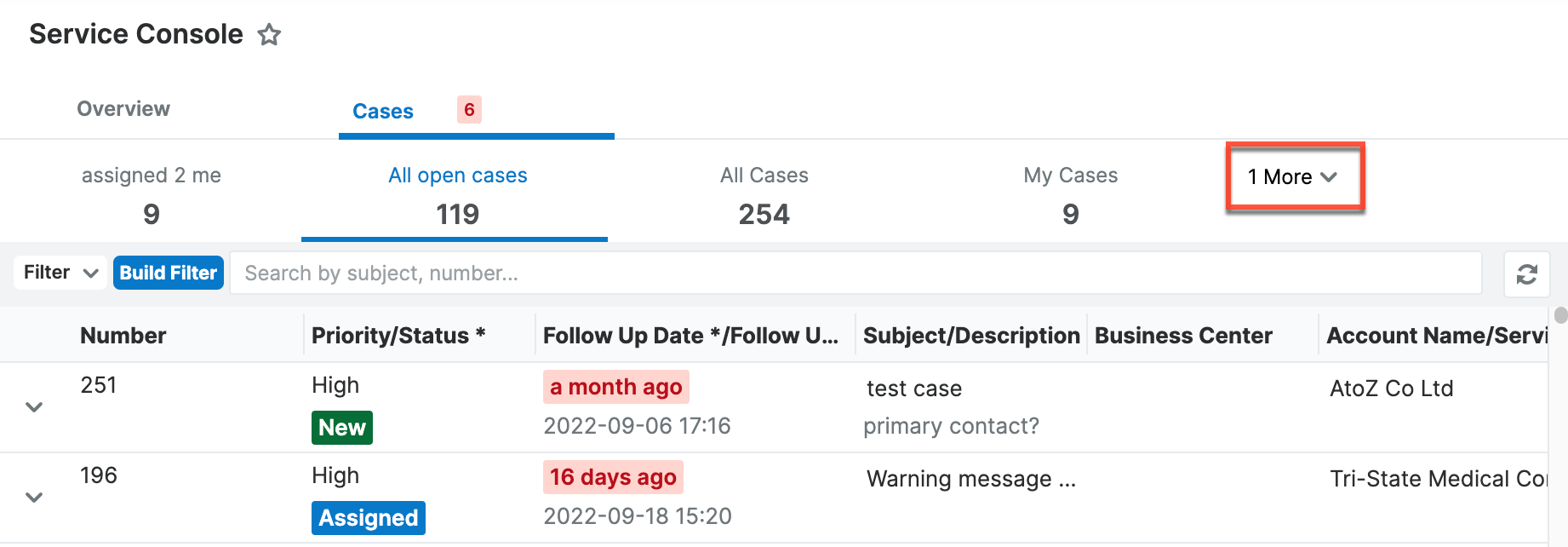Click the Business Center column header
The width and height of the screenshot is (1568, 547).
tap(1183, 336)
